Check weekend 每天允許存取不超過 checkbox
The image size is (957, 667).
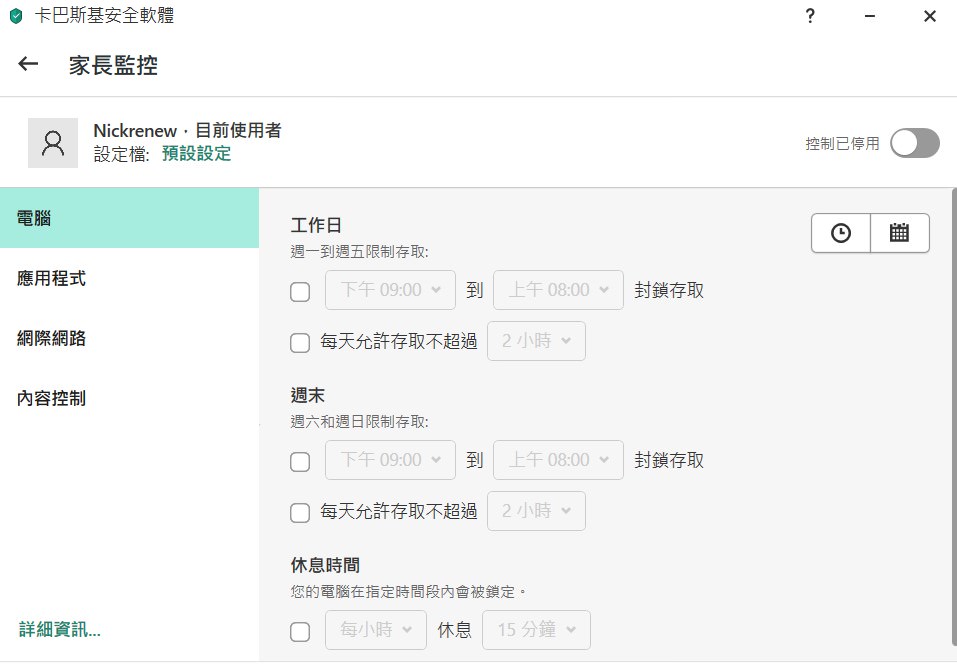300,513
